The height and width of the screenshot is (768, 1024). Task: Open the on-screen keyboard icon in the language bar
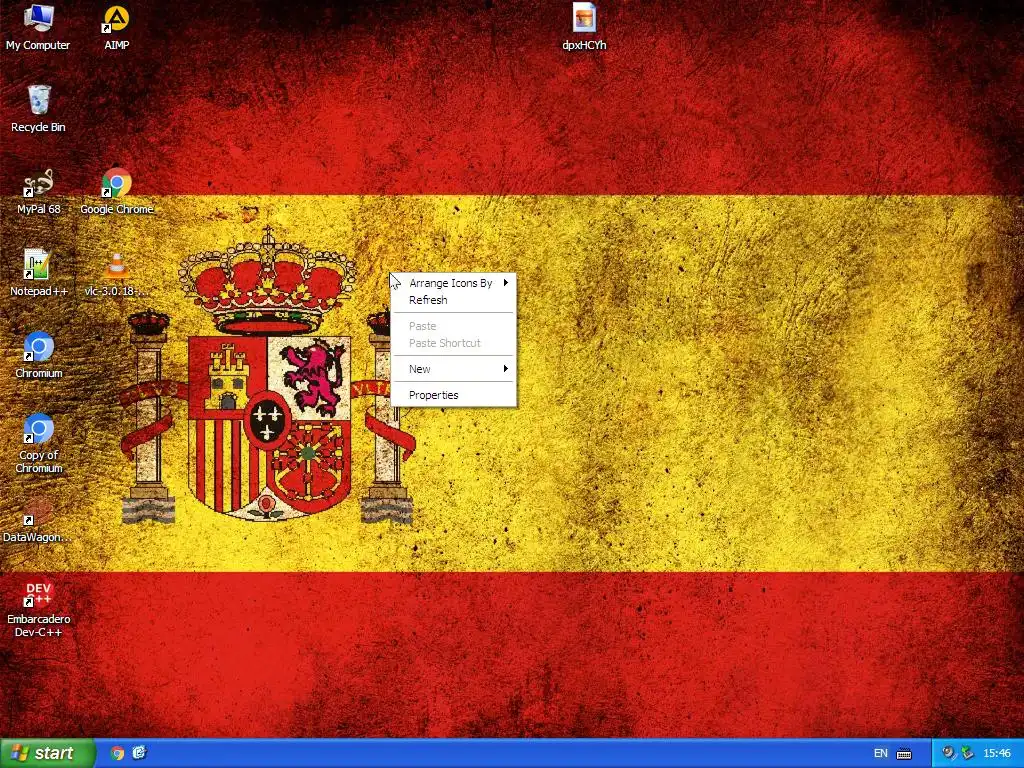point(904,754)
